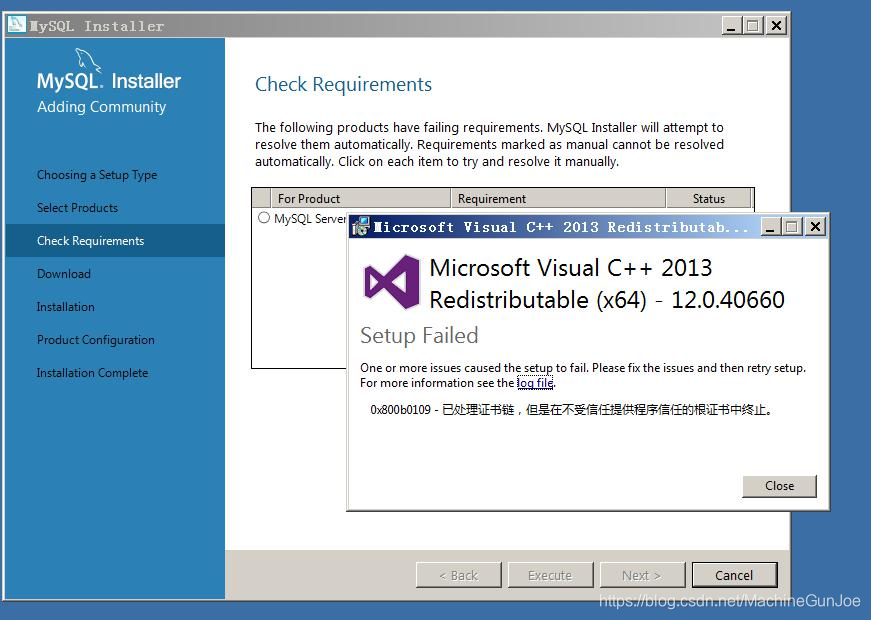Click the 0x800b0109 error message text
The image size is (871, 620).
(x=571, y=410)
